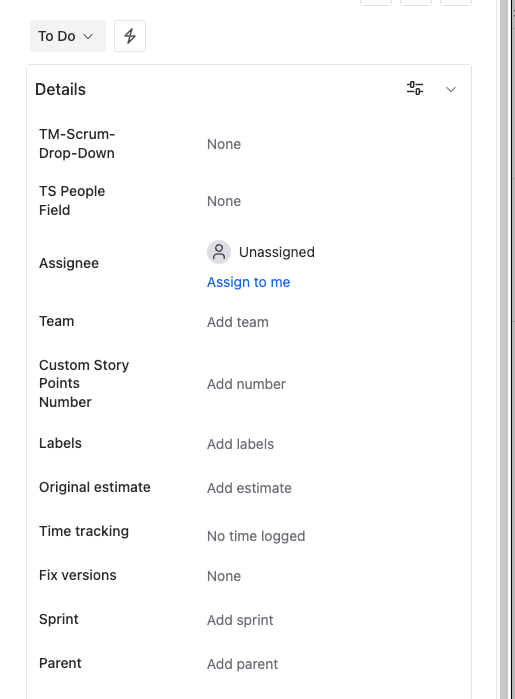Edit Fix versions None value

point(224,576)
